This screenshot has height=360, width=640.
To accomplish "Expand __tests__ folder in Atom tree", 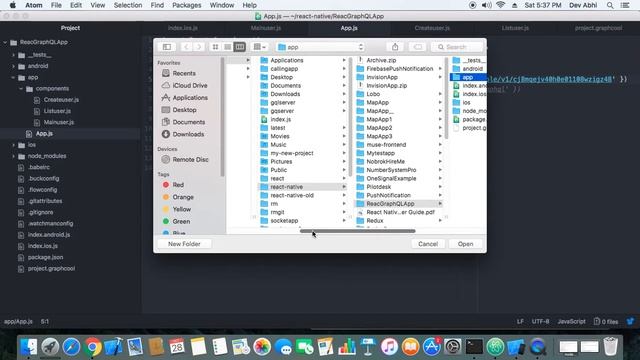I will tap(13, 55).
